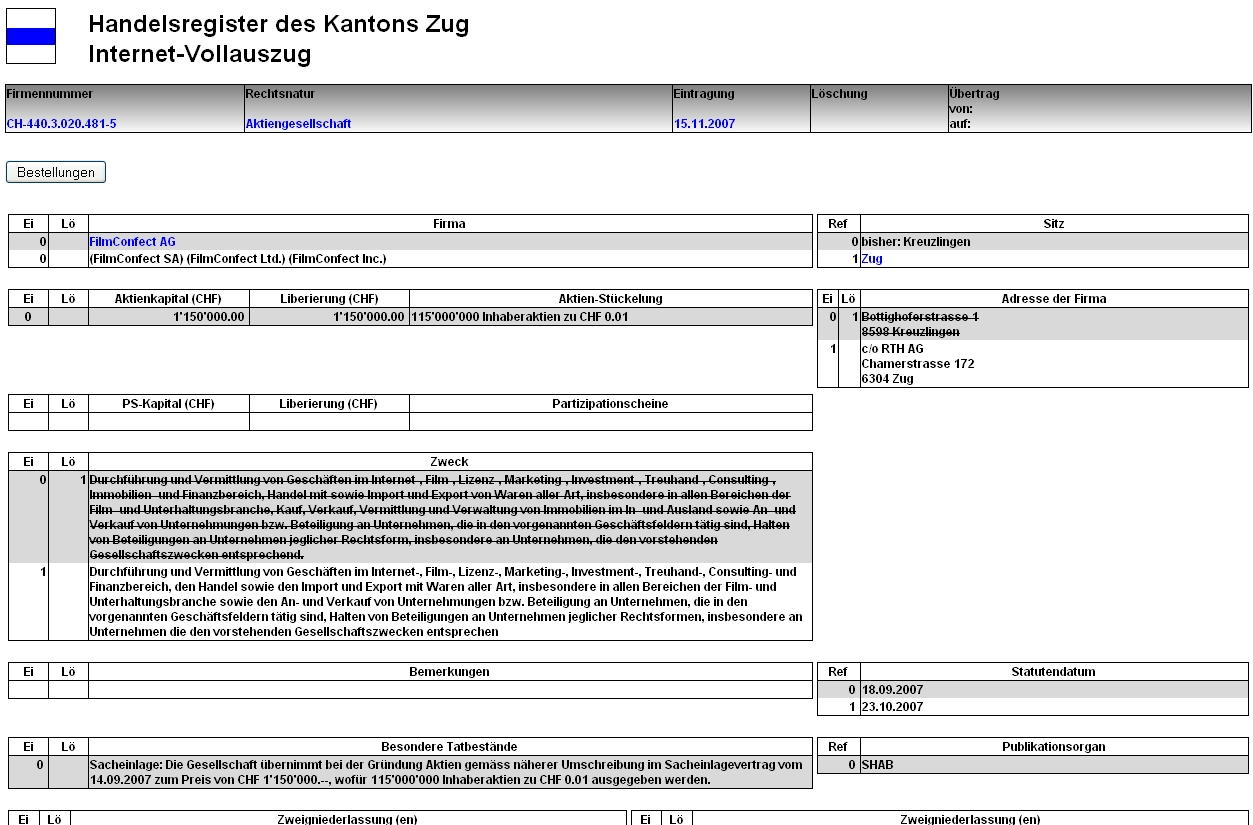This screenshot has height=825, width=1253.
Task: Select the bisher: Kreuzlingen seat entry
Action: pos(915,242)
